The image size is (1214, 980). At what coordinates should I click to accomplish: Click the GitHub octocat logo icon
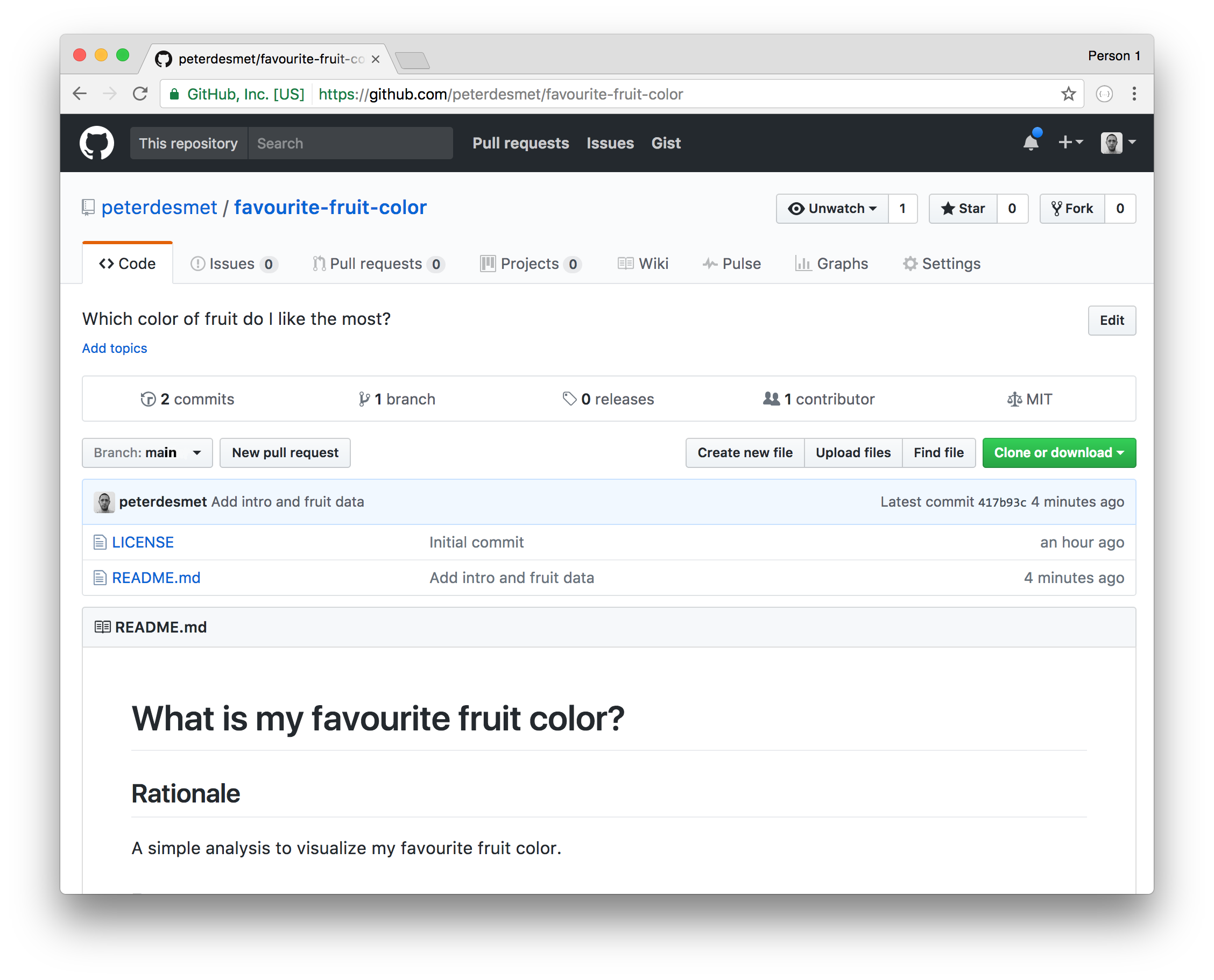click(x=96, y=143)
